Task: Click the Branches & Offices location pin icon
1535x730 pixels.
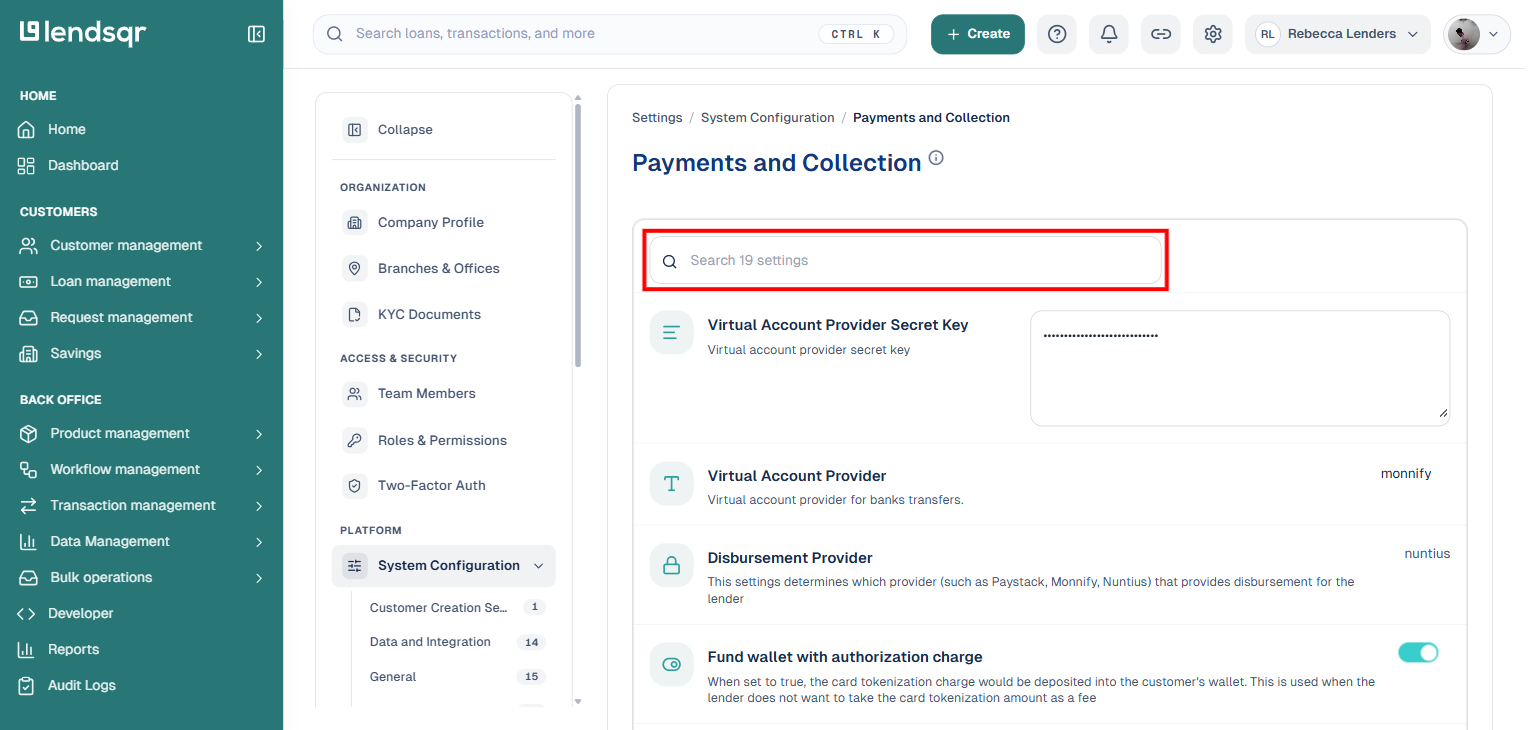Action: (354, 268)
